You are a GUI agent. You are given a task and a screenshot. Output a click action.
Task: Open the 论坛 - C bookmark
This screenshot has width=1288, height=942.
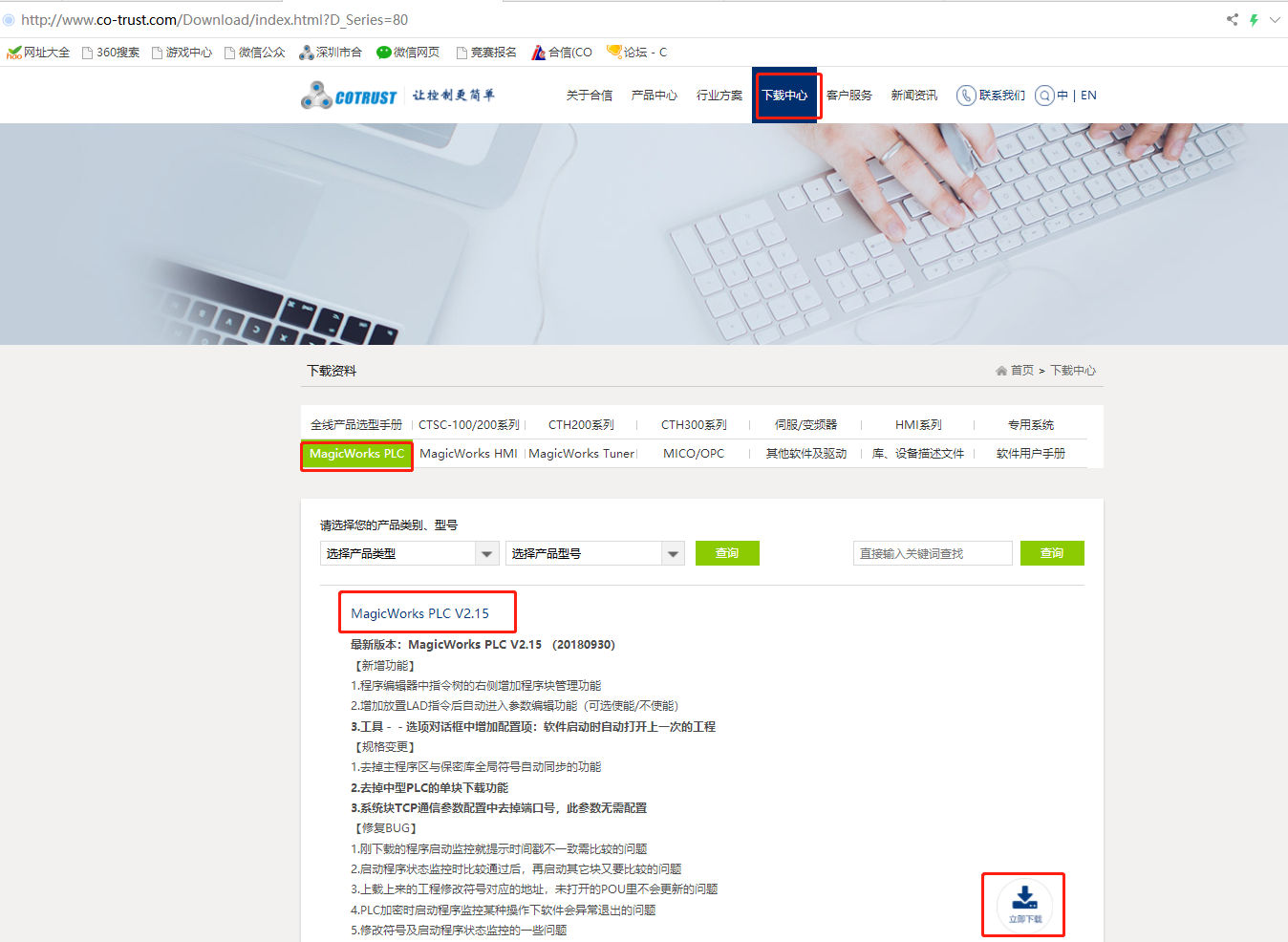(x=637, y=53)
